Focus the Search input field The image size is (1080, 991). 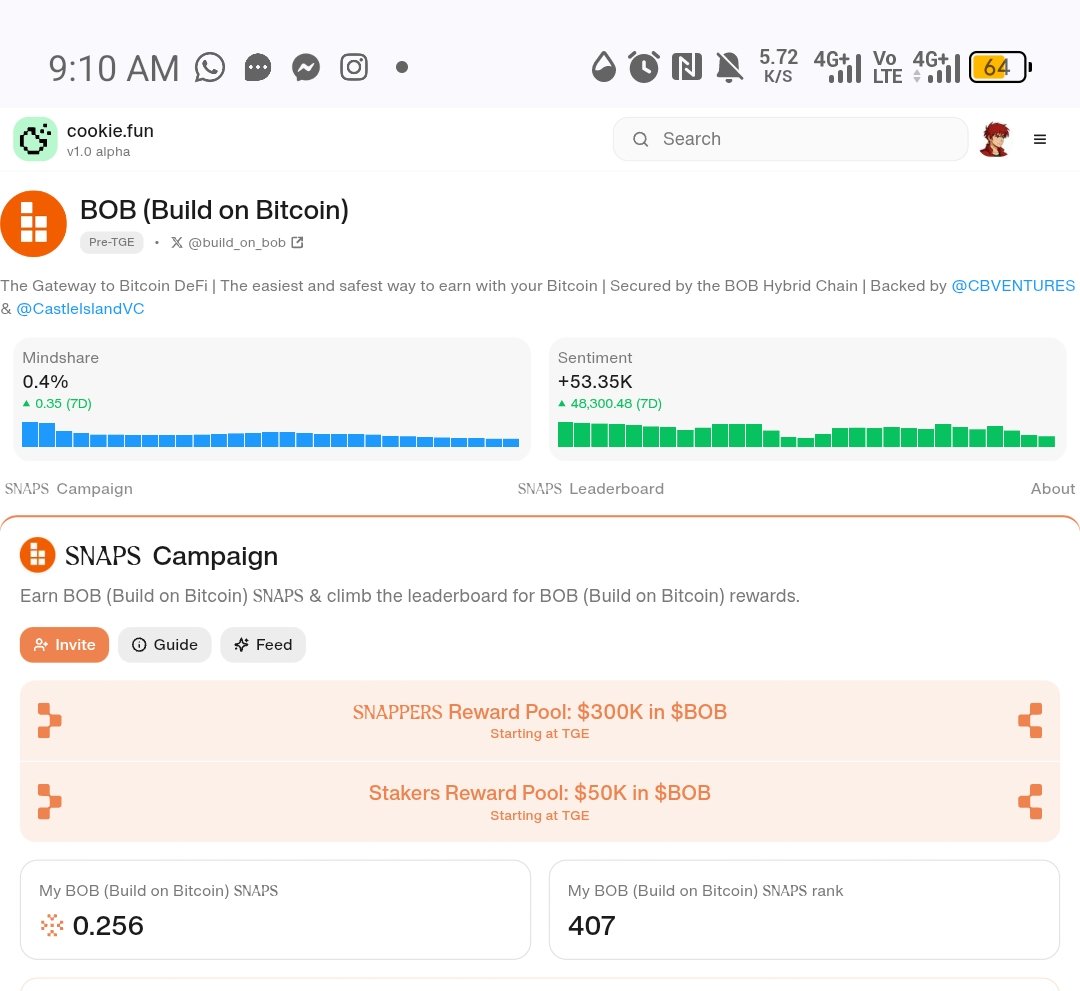[790, 139]
